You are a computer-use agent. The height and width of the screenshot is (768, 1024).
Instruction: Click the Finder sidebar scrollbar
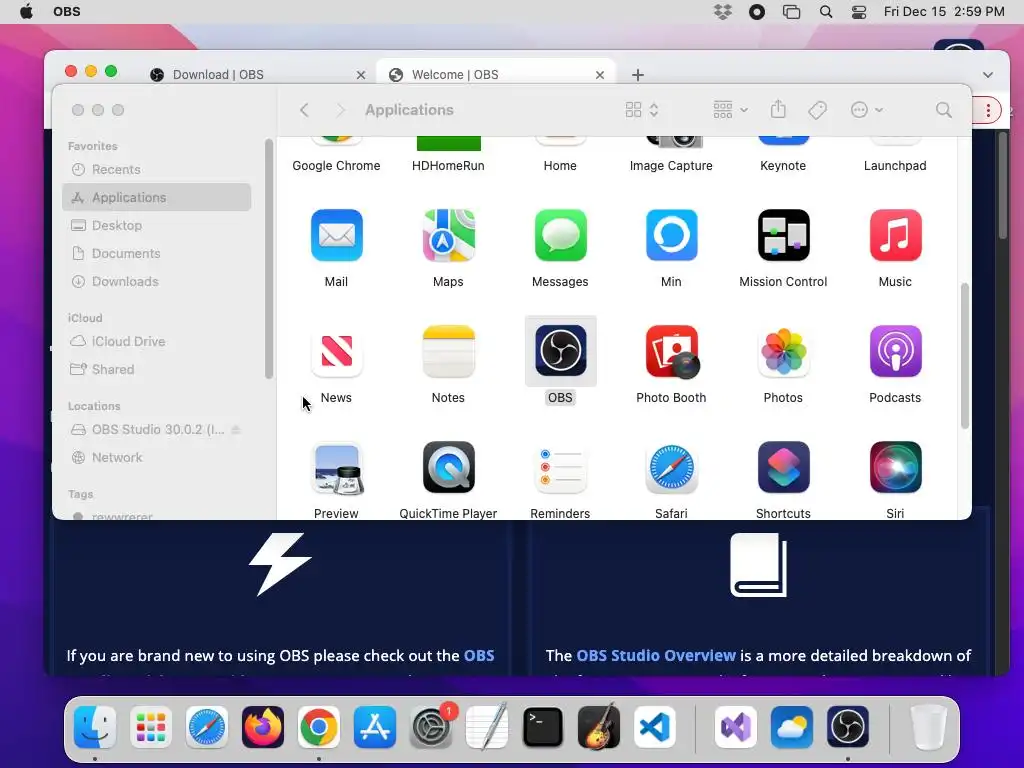pos(268,259)
